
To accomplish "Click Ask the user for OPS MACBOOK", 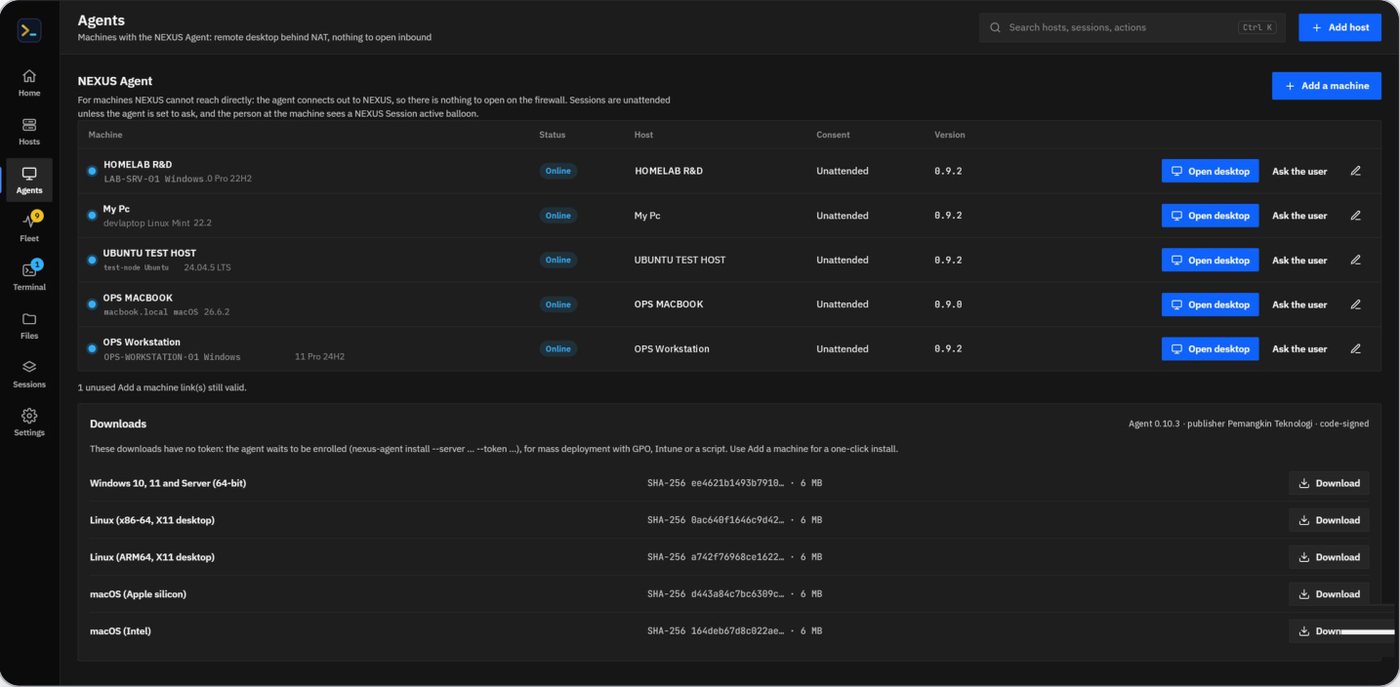I will [1299, 305].
